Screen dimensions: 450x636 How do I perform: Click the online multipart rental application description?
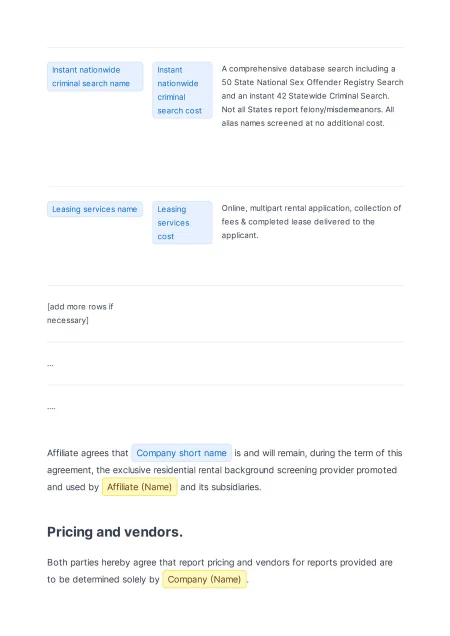coord(311,221)
